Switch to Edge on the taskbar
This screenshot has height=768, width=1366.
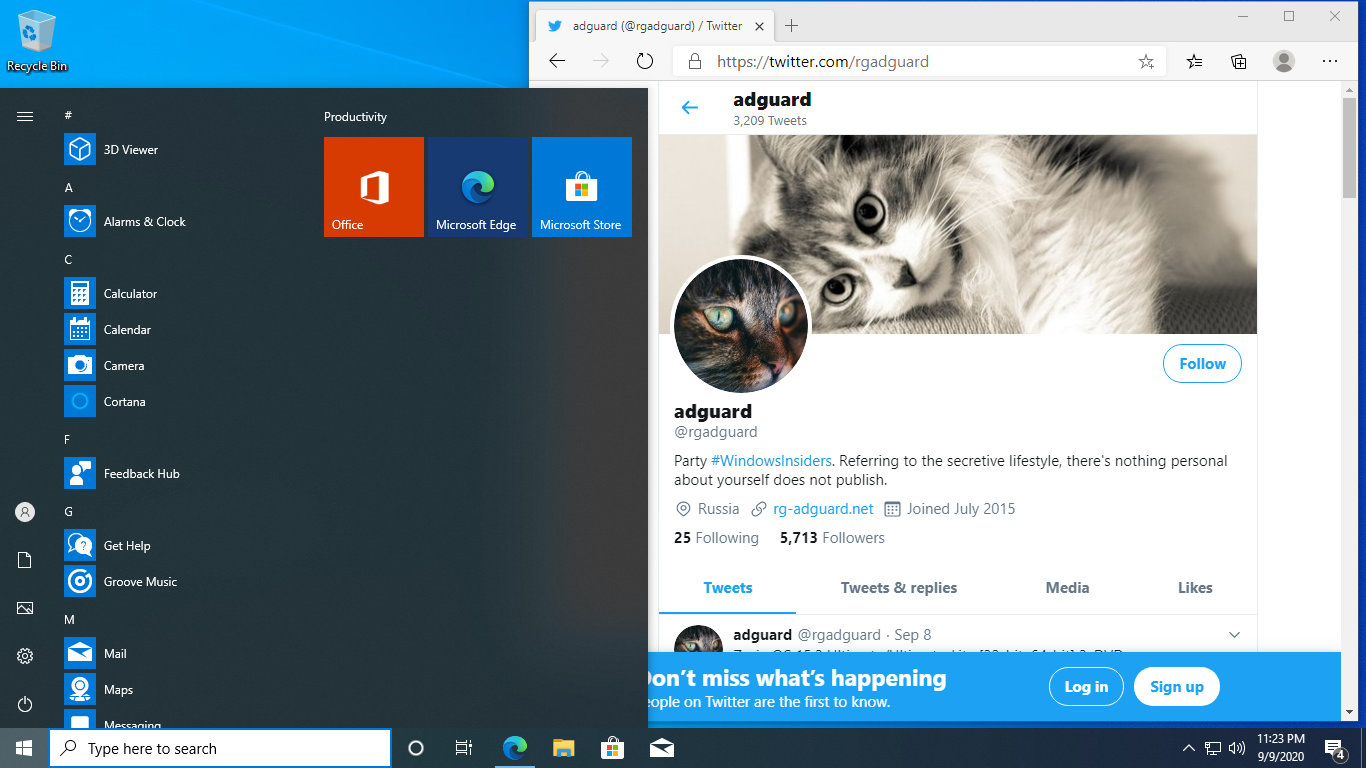[x=514, y=748]
